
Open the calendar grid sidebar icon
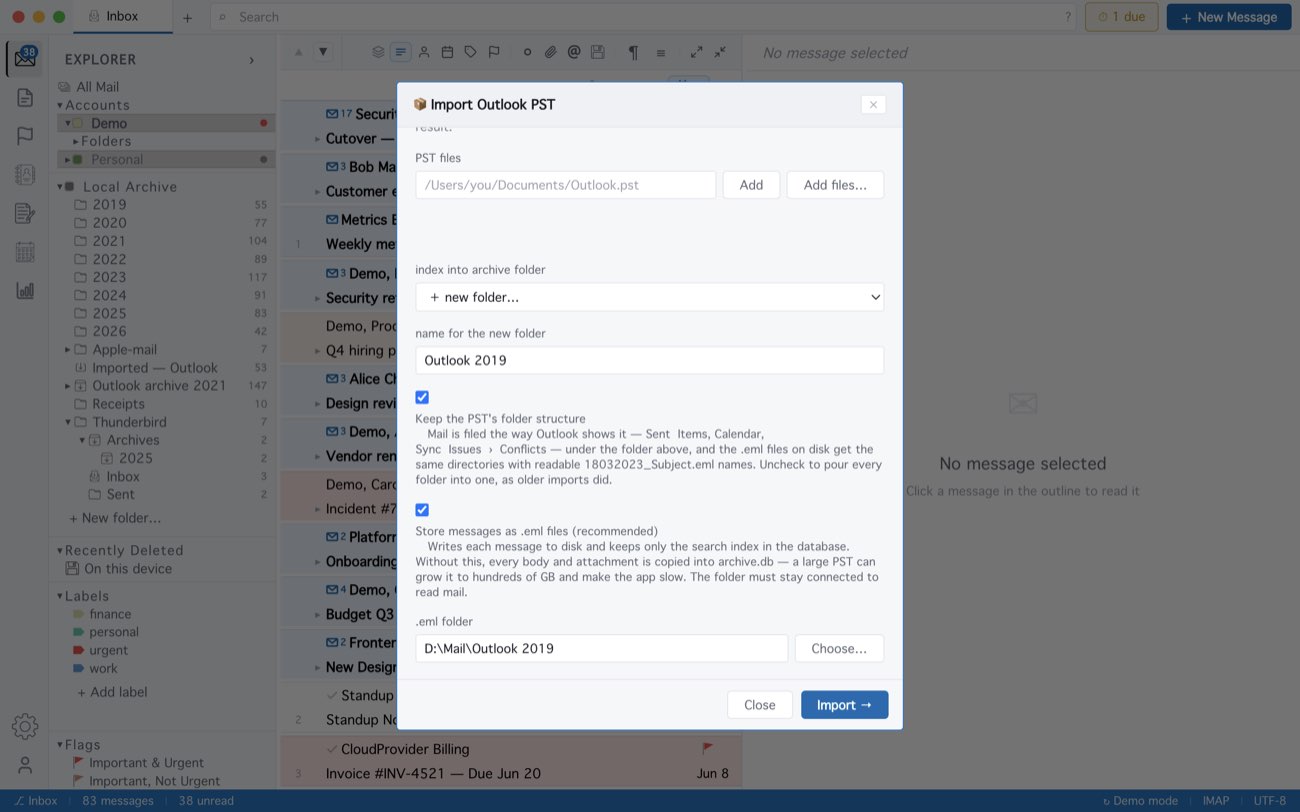click(25, 252)
